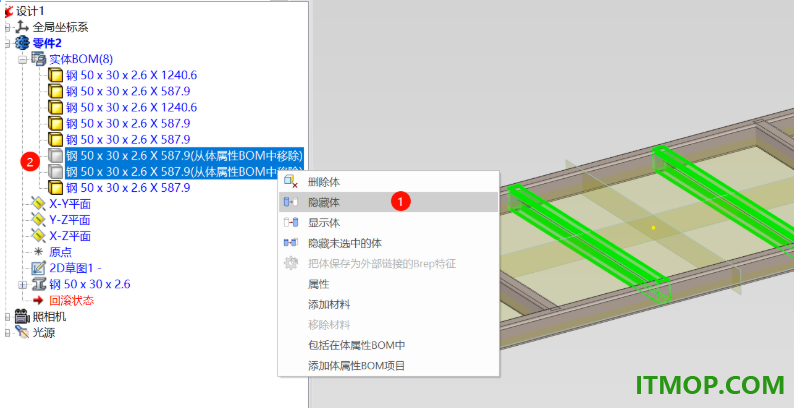Click the 隐藏体 icon in context menu
This screenshot has height=408, width=794.
[x=291, y=202]
